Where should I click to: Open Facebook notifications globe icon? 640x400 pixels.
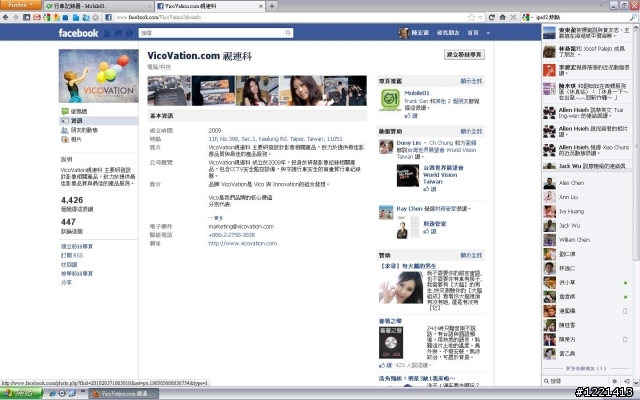[129, 33]
